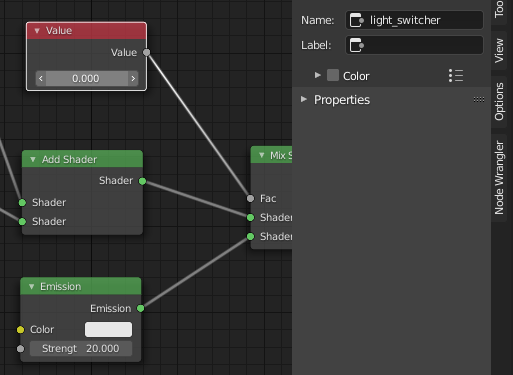
Task: Open the Options sidebar tab
Action: pos(499,102)
